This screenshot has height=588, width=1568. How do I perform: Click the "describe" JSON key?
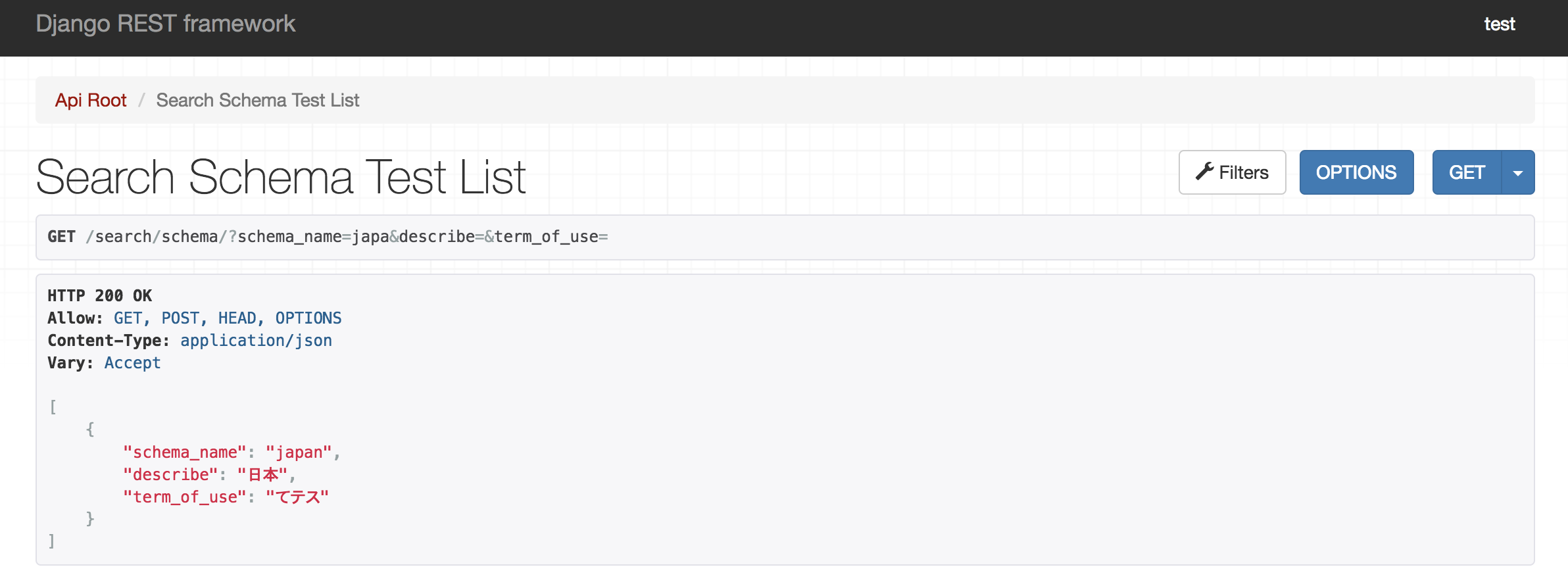coord(170,475)
